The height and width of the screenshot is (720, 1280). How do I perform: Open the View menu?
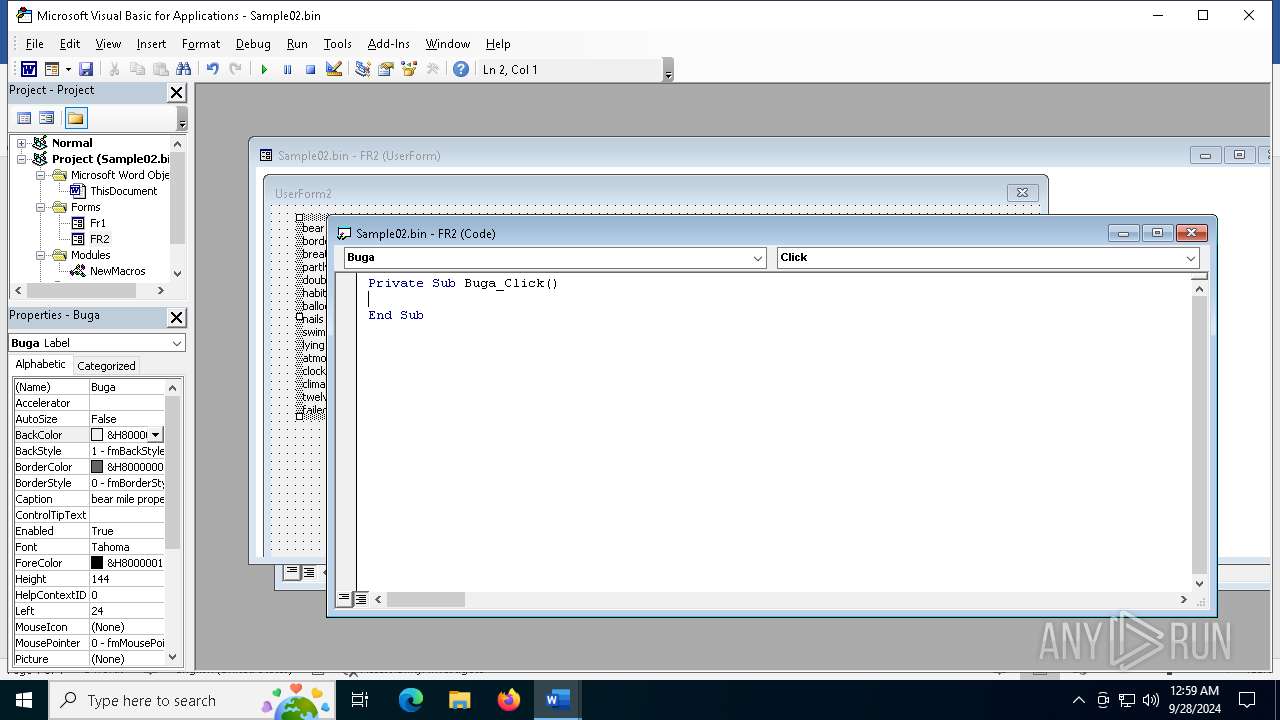click(x=108, y=44)
